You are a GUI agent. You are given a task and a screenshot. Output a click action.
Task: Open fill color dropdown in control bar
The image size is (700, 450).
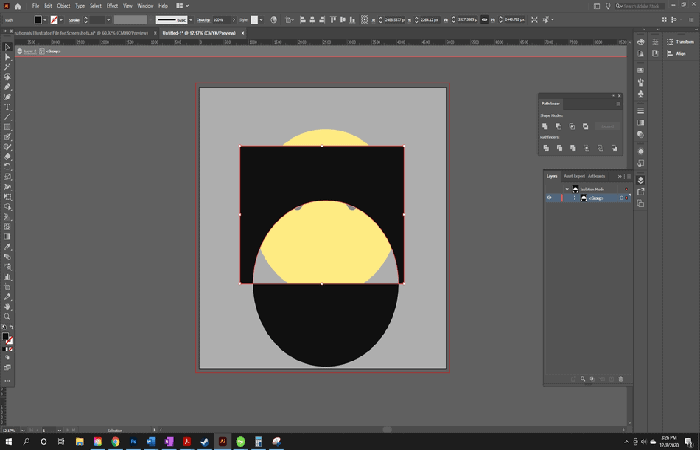click(45, 20)
